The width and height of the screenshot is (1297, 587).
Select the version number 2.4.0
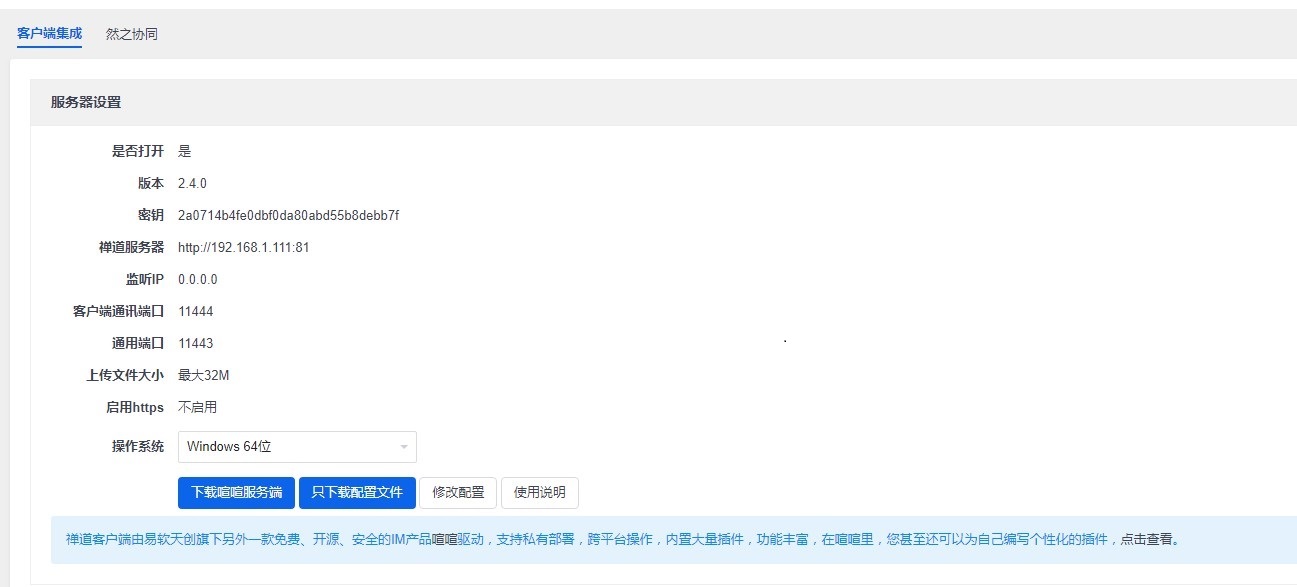click(x=191, y=183)
